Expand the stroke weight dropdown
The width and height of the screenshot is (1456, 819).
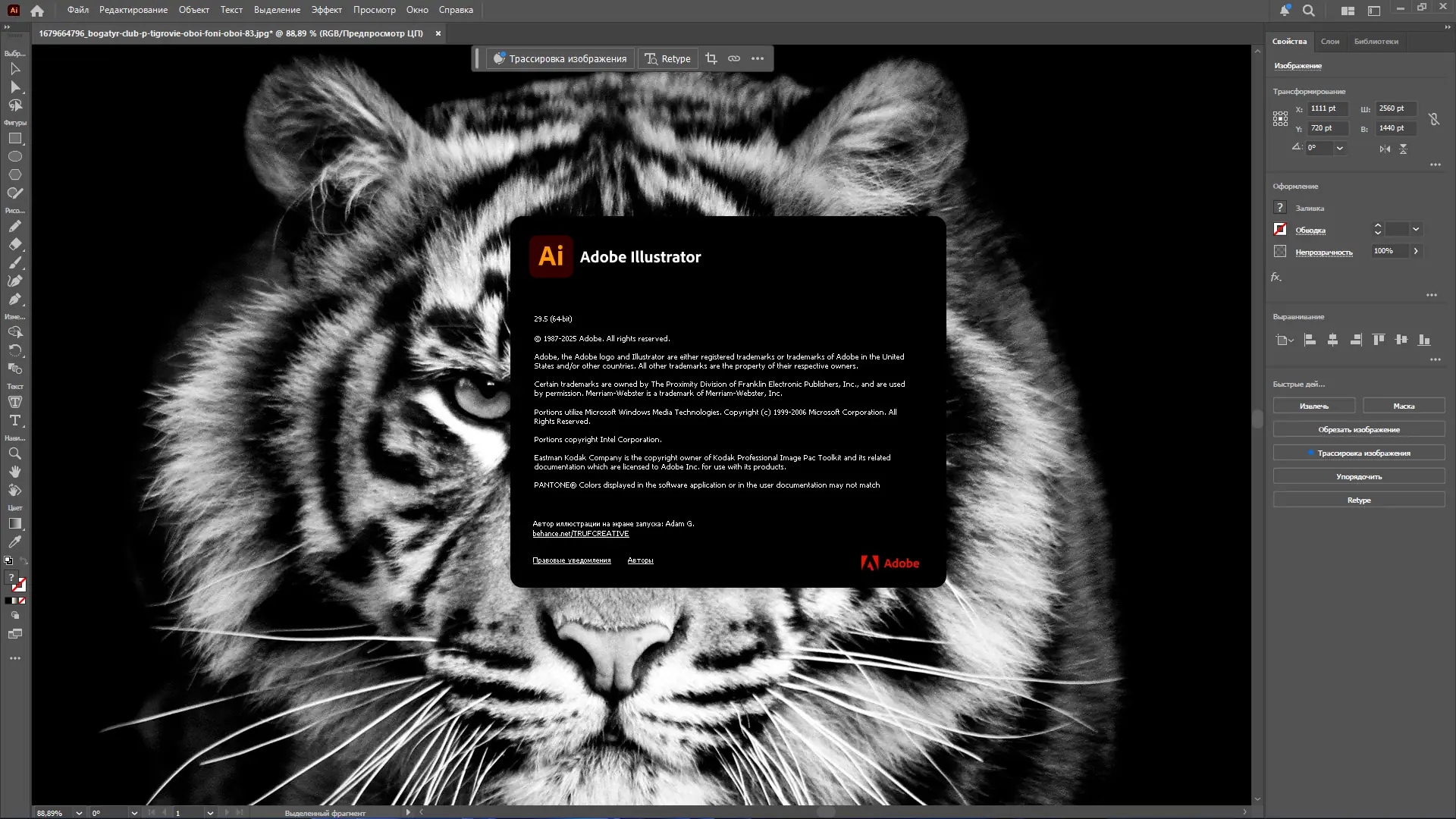[1415, 229]
